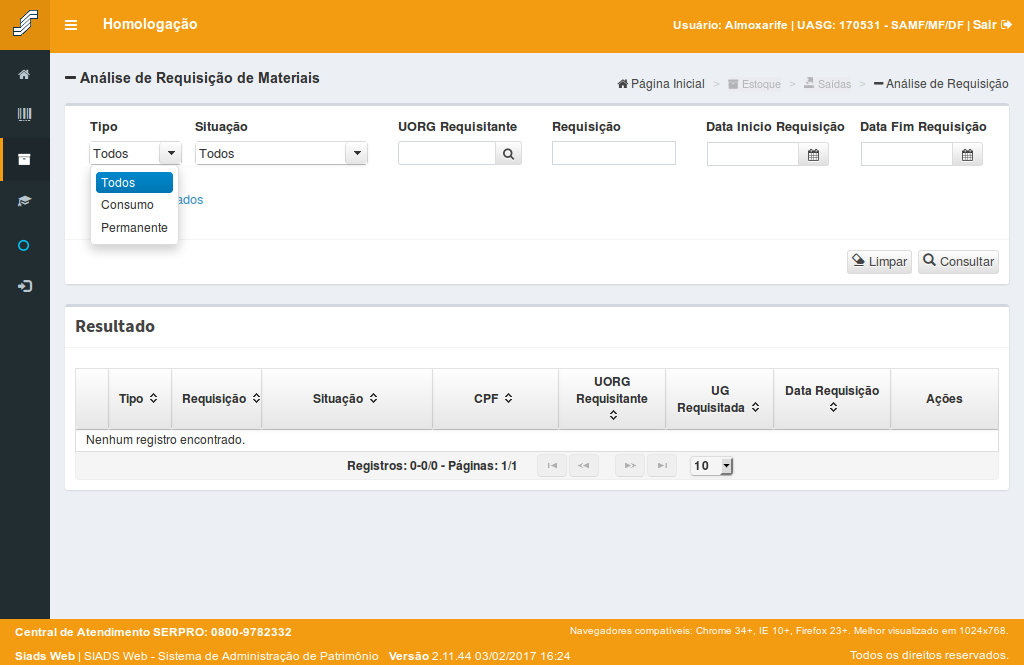Screen dimensions: 1024x667
Task: Select the archive box sidebar icon
Action: (24, 159)
